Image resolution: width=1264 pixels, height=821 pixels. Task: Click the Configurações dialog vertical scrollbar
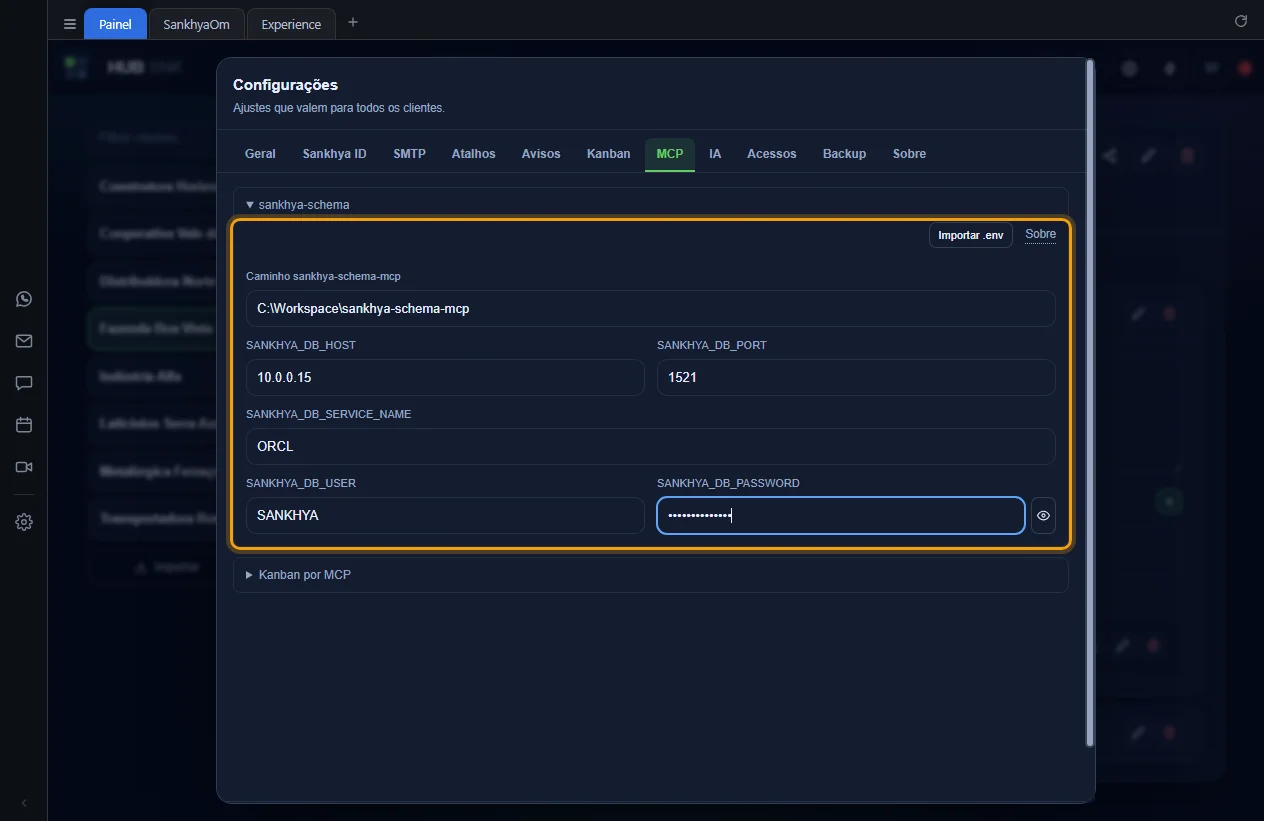(x=1090, y=402)
